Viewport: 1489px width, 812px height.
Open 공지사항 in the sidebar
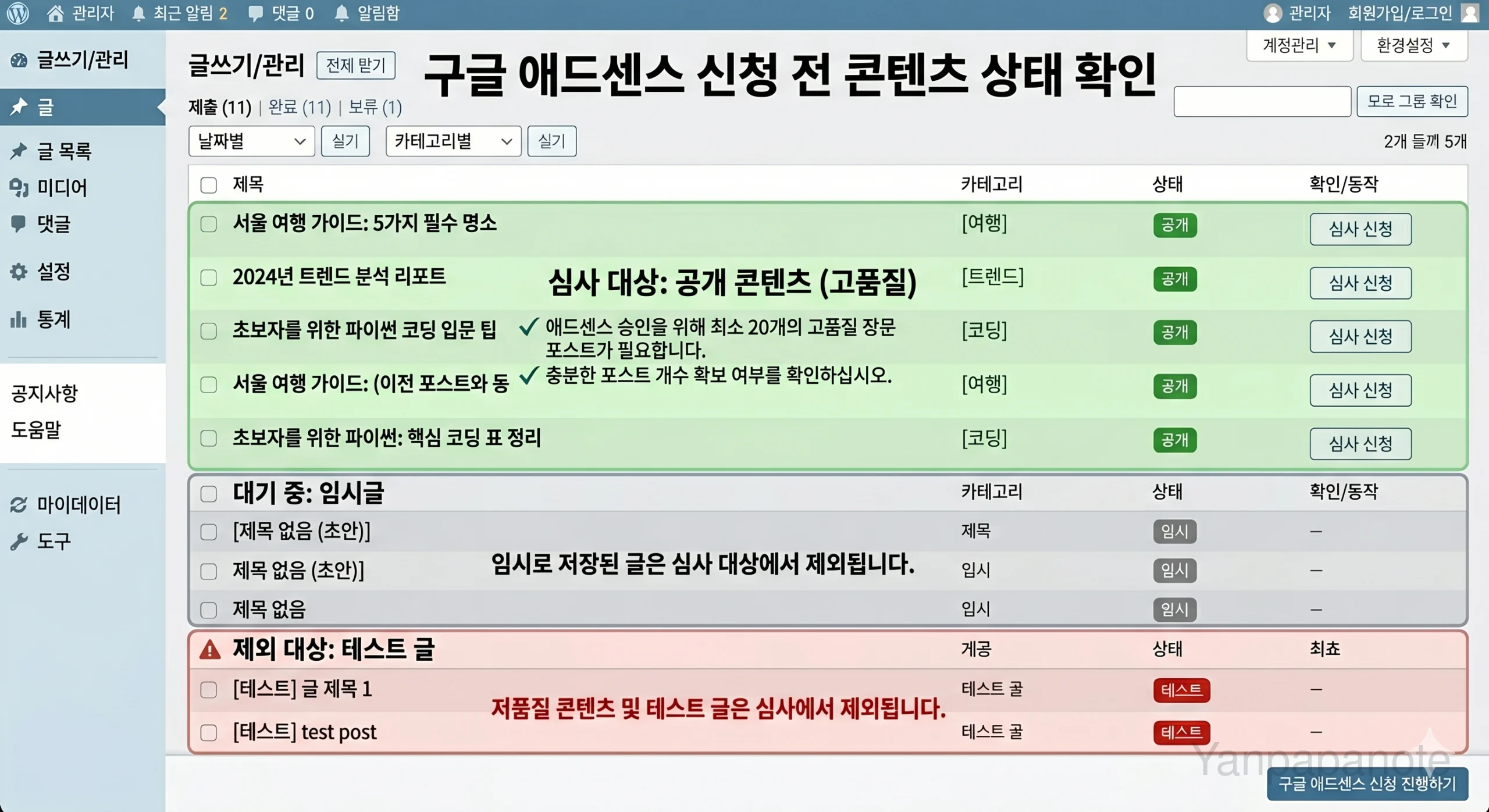coord(44,394)
